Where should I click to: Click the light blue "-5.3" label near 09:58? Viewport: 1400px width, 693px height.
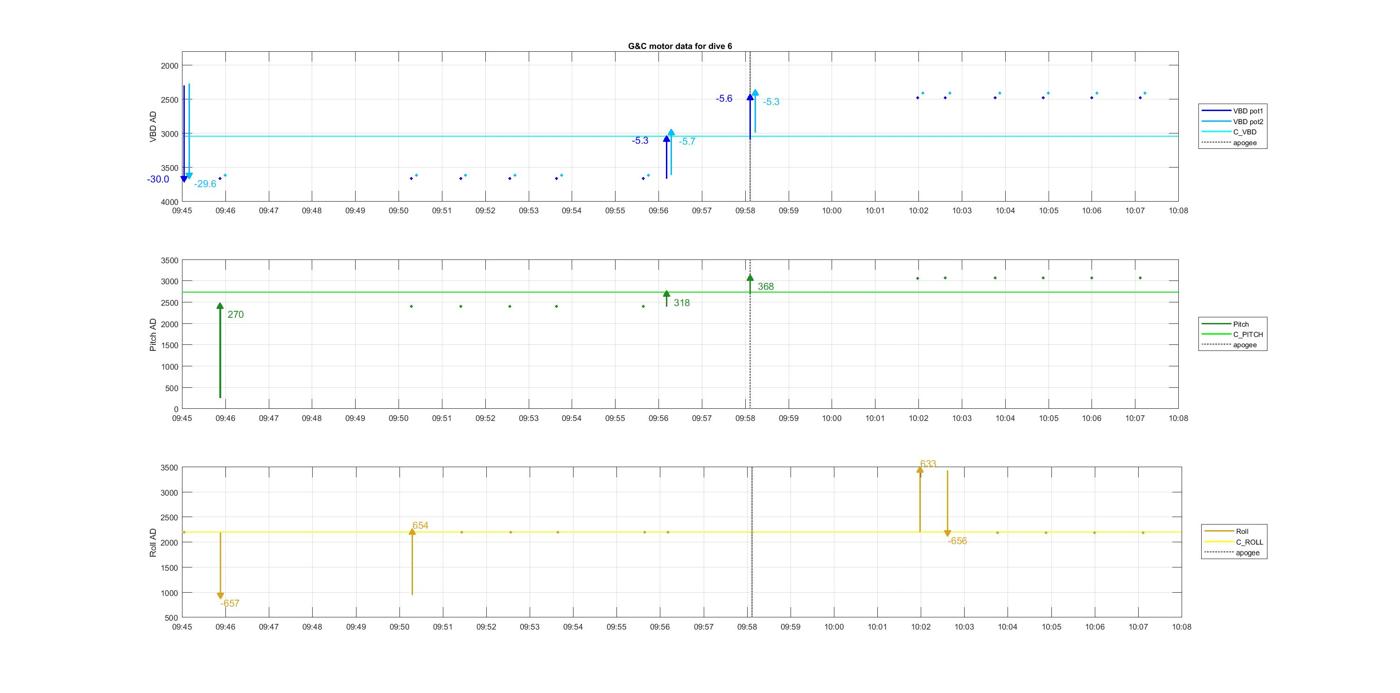point(771,102)
